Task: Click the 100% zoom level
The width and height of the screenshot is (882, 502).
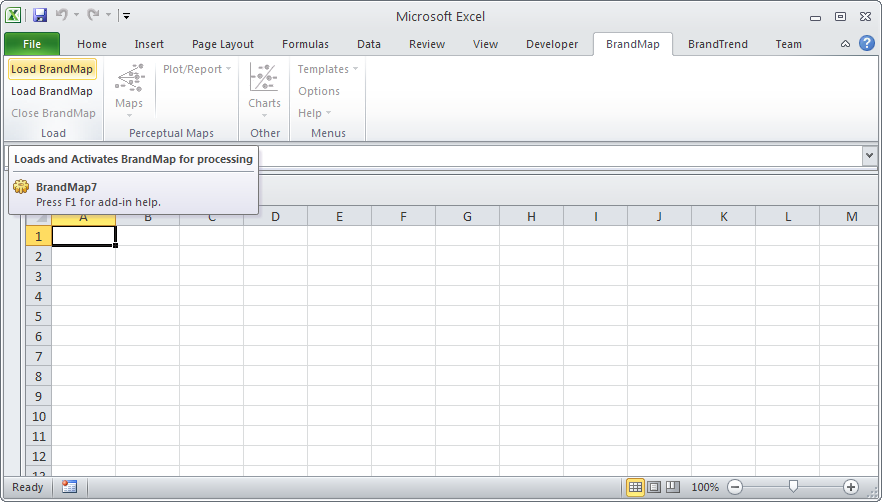Action: [x=705, y=487]
